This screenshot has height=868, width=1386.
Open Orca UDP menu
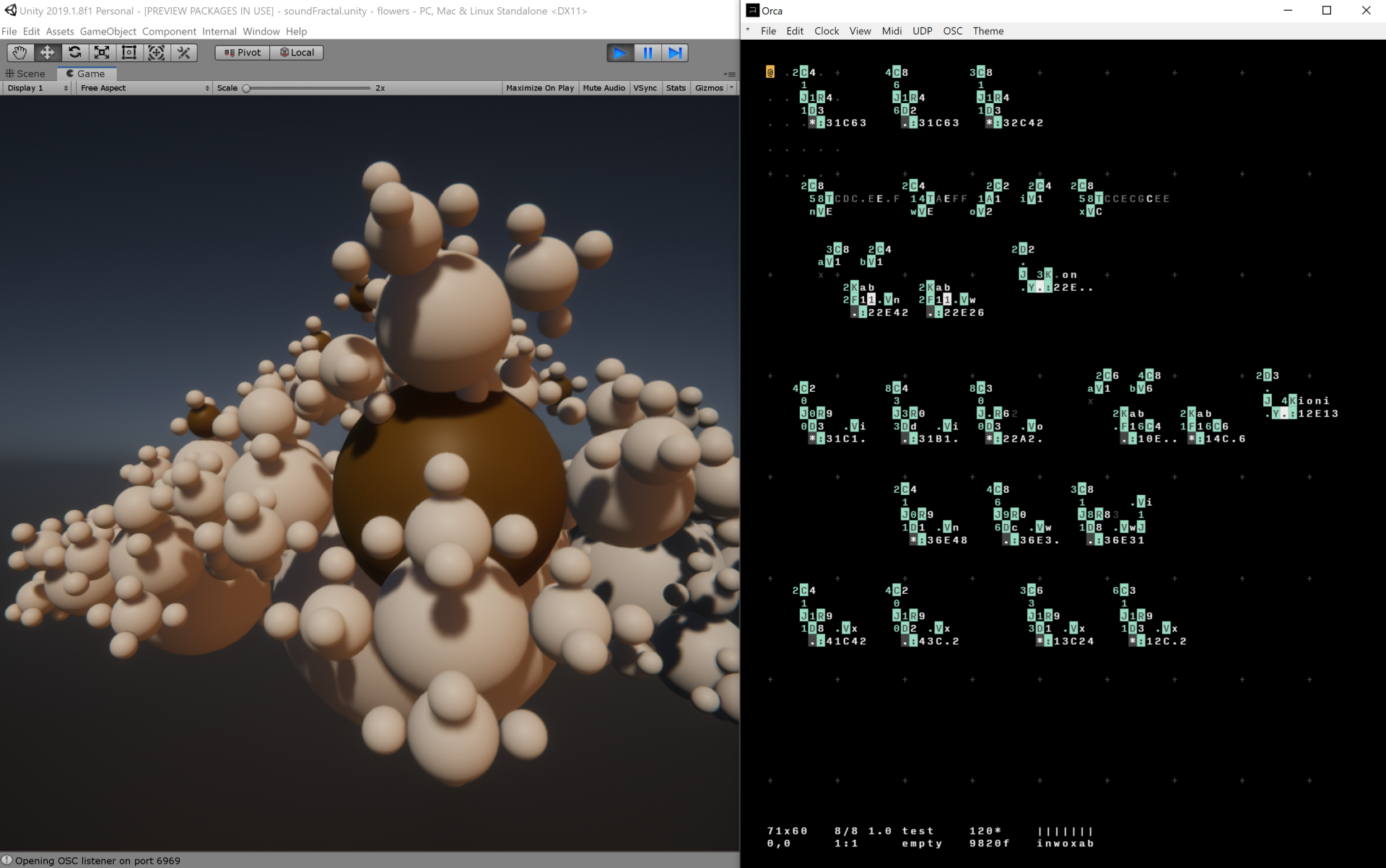click(923, 31)
